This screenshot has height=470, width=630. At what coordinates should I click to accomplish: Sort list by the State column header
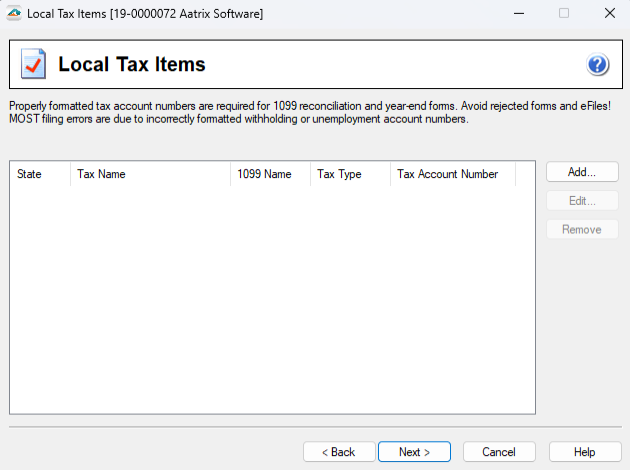click(x=40, y=174)
